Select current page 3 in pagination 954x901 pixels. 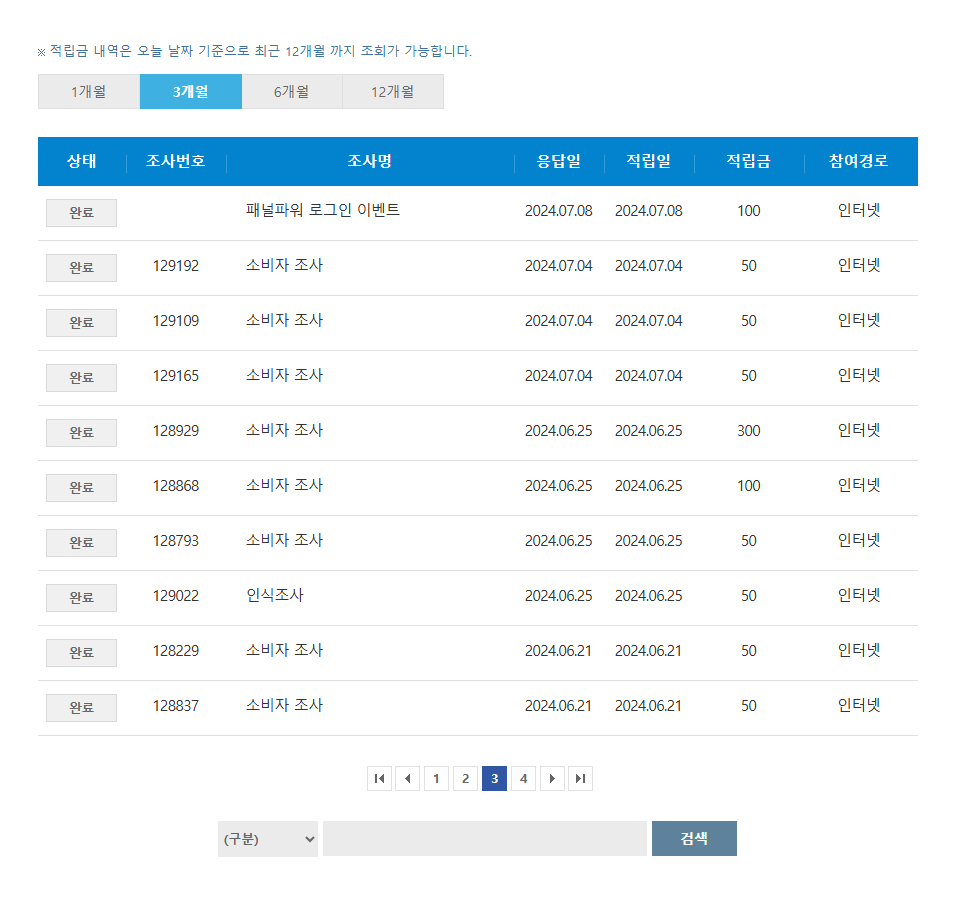click(494, 778)
